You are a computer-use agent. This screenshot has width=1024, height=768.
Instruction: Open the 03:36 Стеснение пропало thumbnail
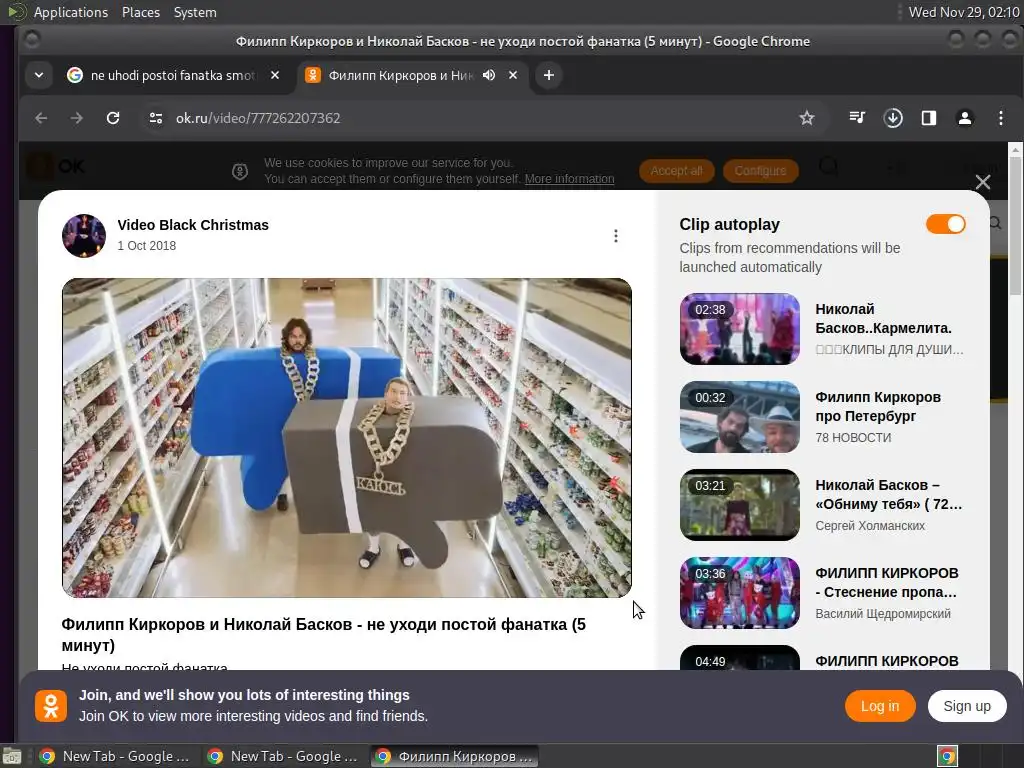[739, 593]
